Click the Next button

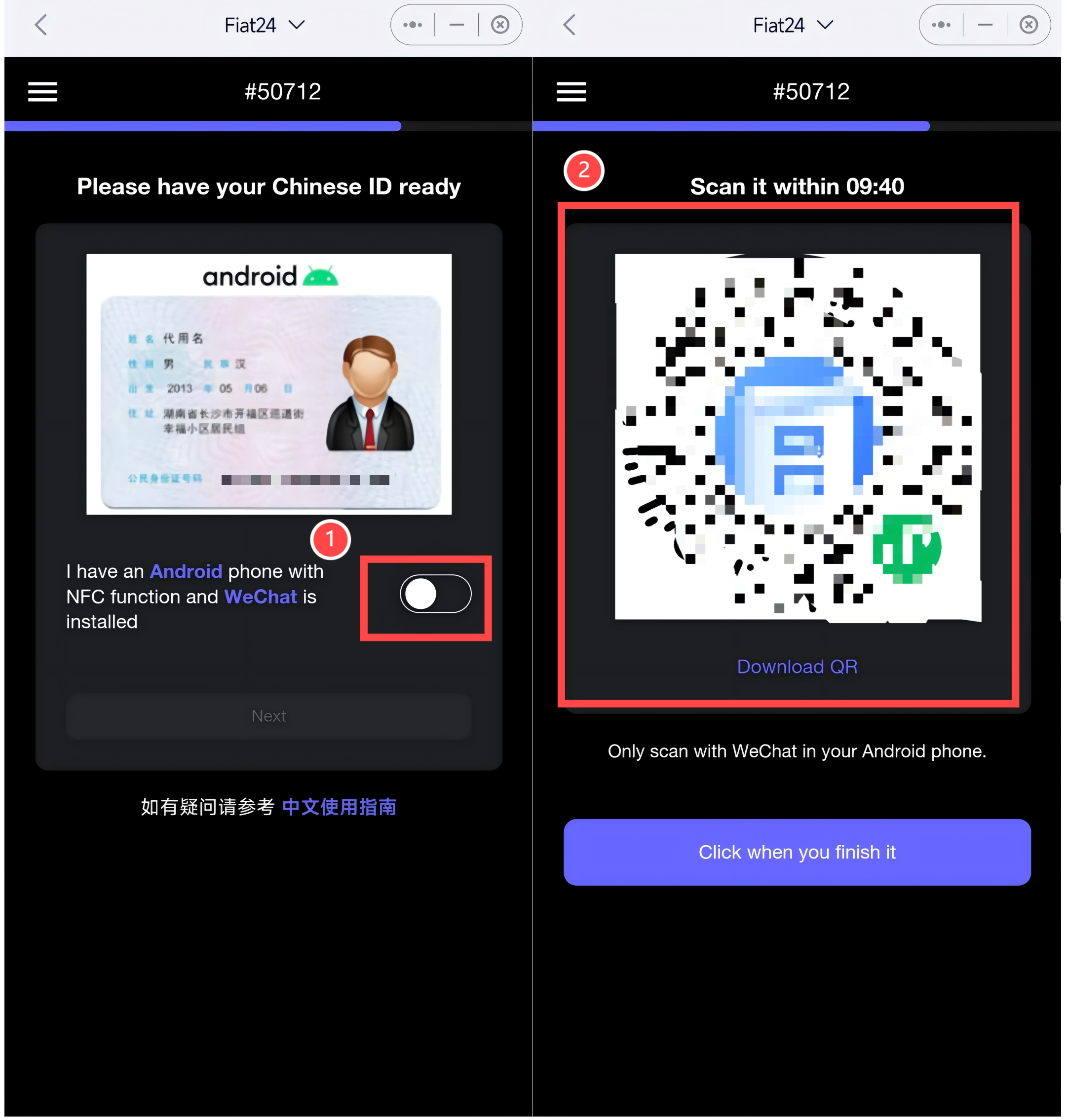coord(268,715)
